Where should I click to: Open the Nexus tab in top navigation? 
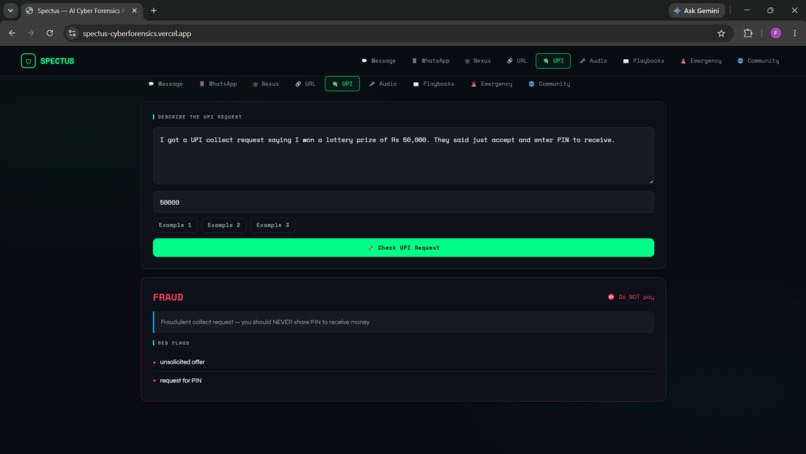click(x=478, y=61)
